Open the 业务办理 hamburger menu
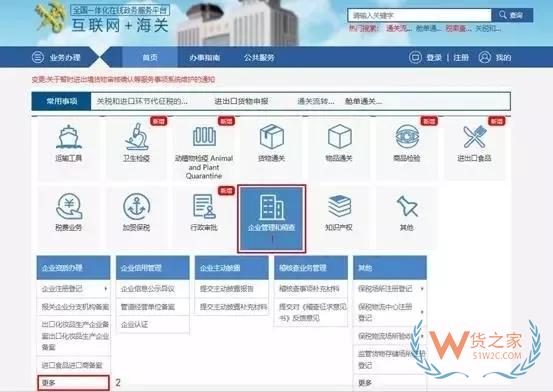 coord(38,57)
